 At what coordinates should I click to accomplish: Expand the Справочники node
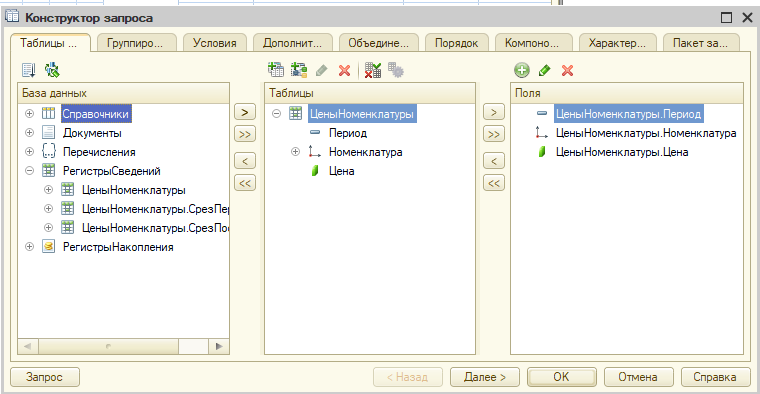30,114
